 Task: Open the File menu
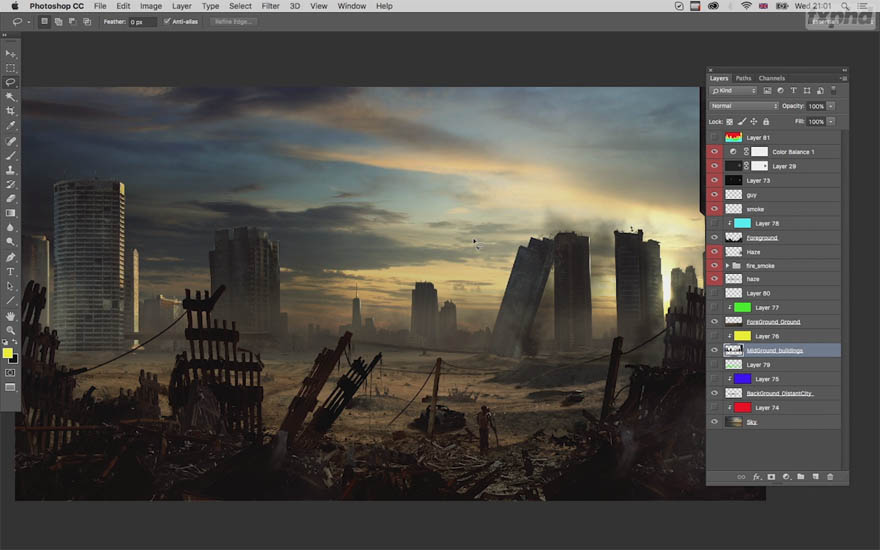coord(100,6)
